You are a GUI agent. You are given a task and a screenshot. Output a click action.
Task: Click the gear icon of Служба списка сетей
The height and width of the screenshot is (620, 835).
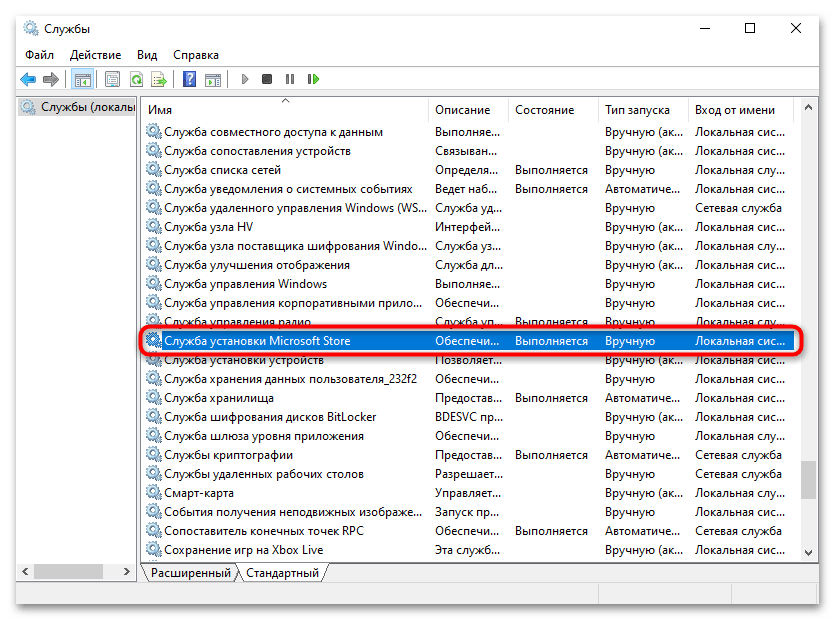tap(154, 169)
